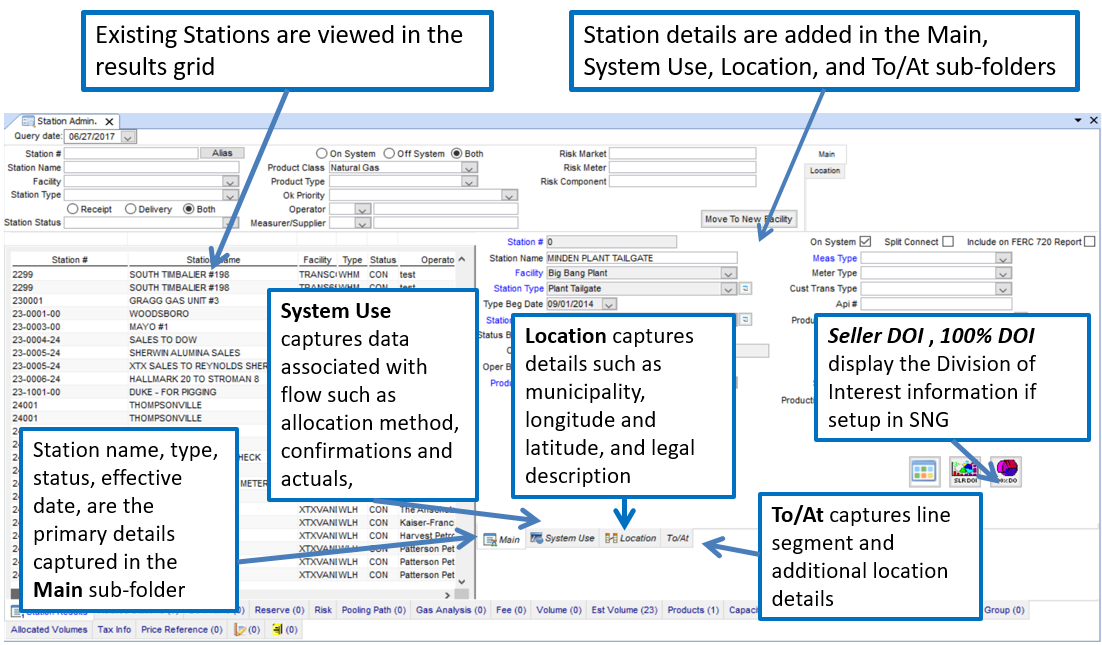
Task: Check Include on FERC 720 Report
Action: [x=1090, y=242]
